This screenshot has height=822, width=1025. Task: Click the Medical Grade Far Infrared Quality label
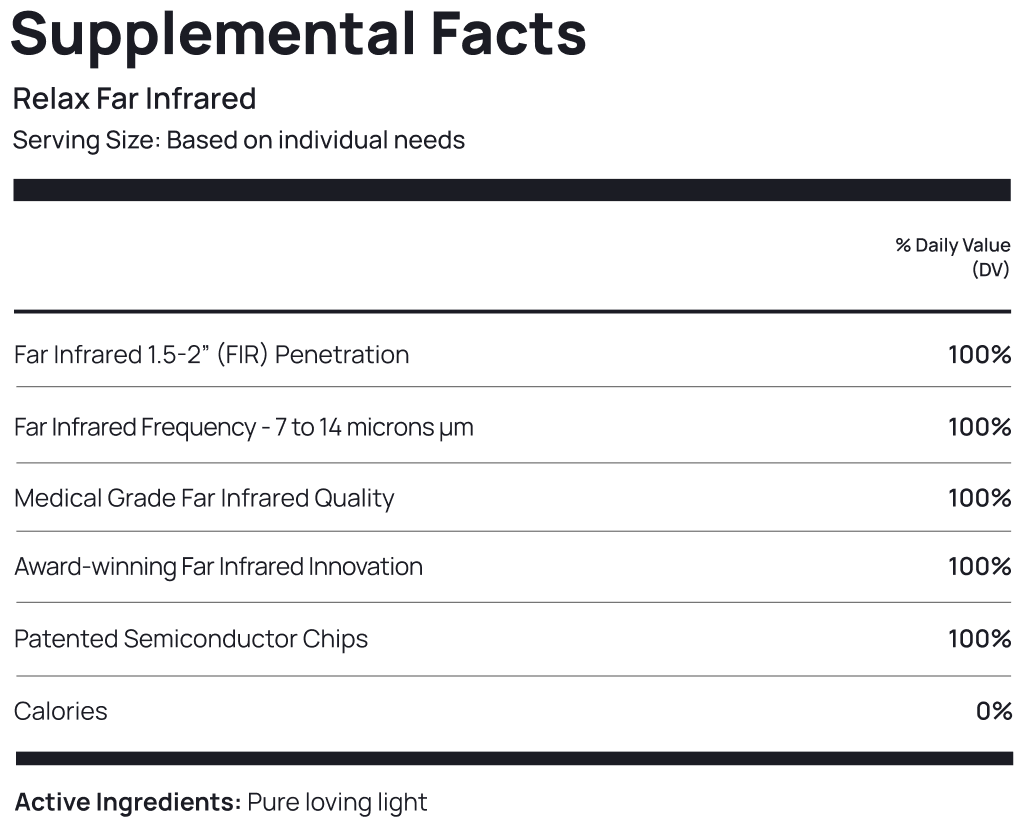click(x=204, y=498)
